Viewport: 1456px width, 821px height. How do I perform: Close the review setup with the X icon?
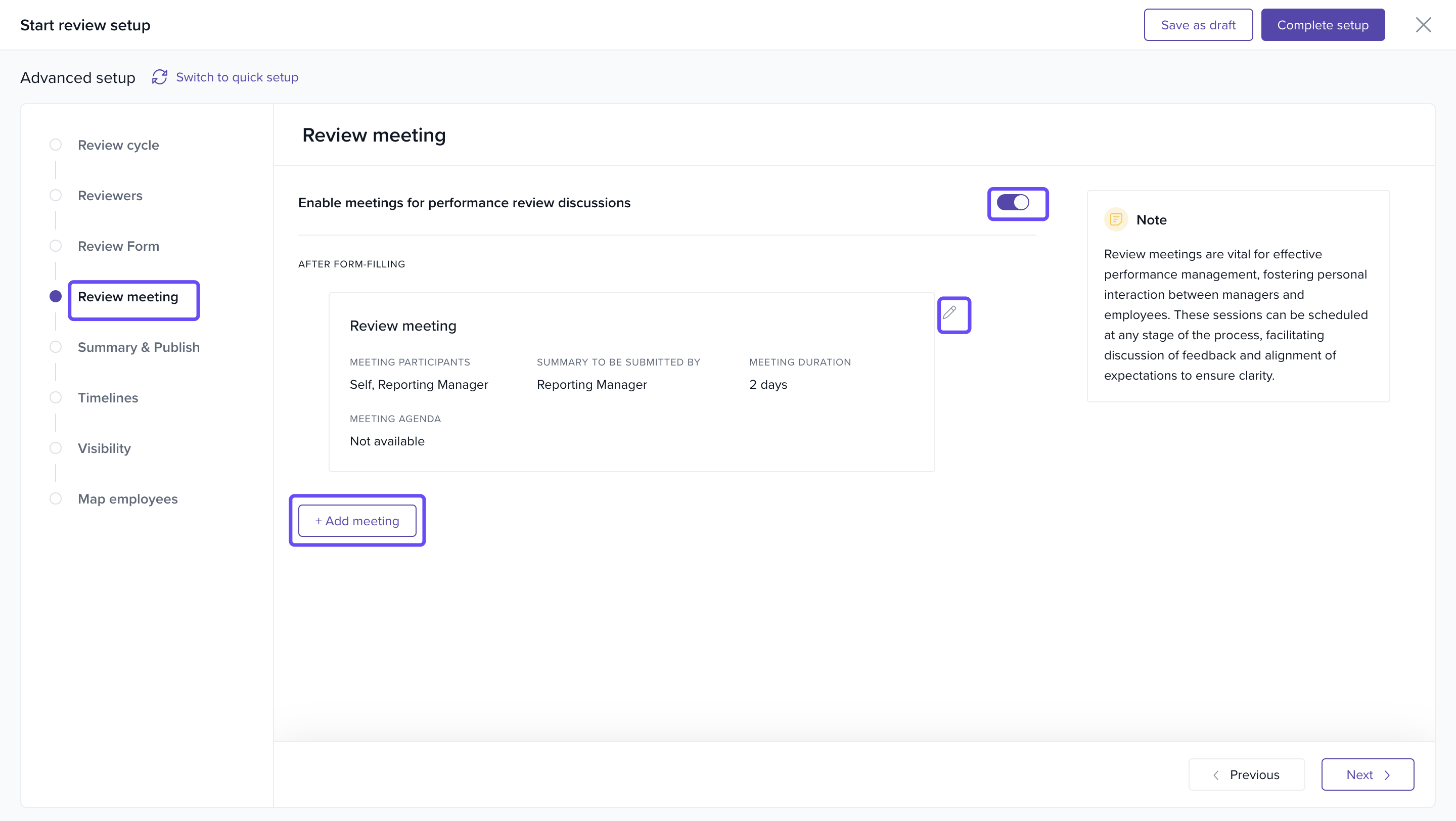click(x=1423, y=25)
